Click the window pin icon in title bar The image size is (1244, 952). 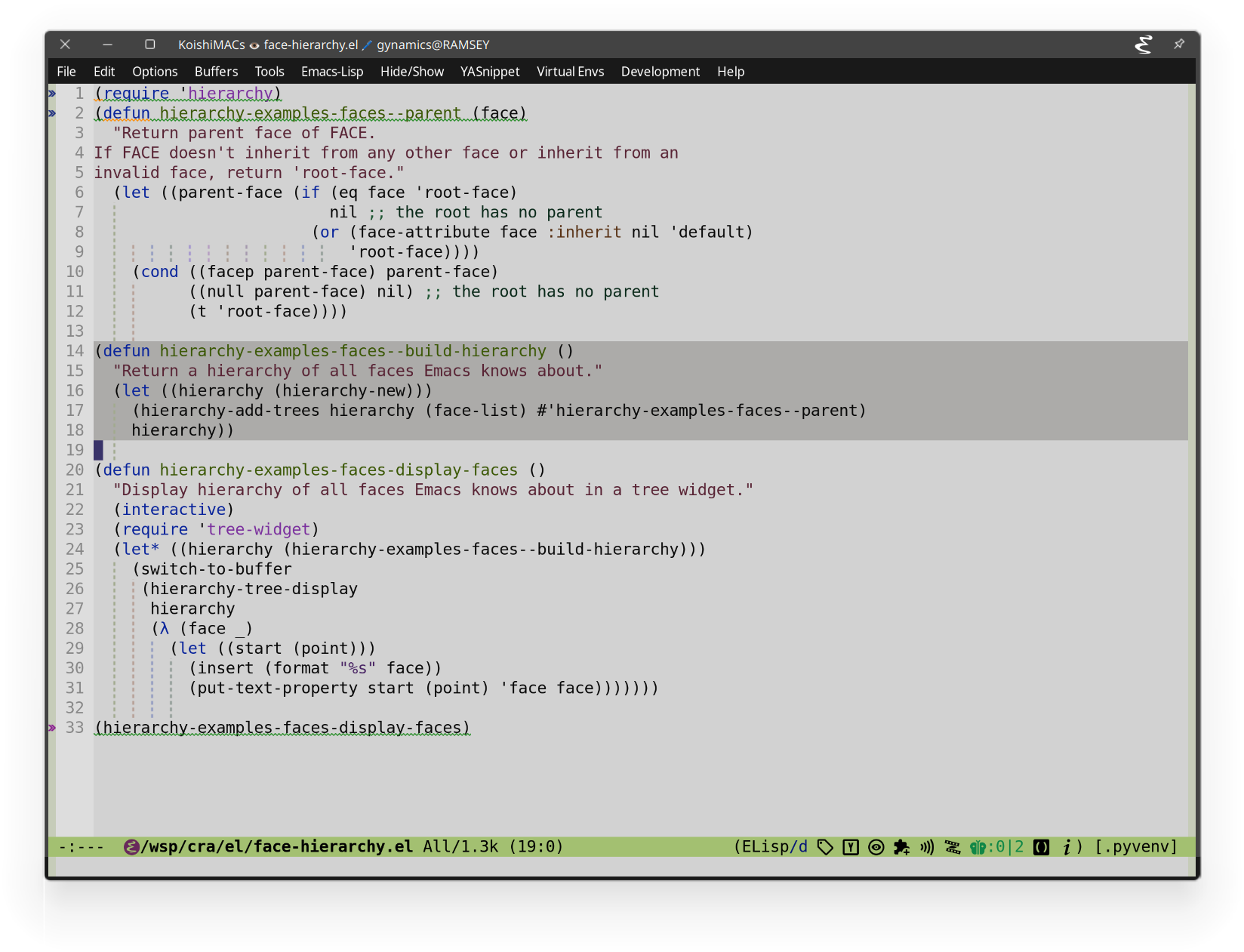(x=1178, y=45)
